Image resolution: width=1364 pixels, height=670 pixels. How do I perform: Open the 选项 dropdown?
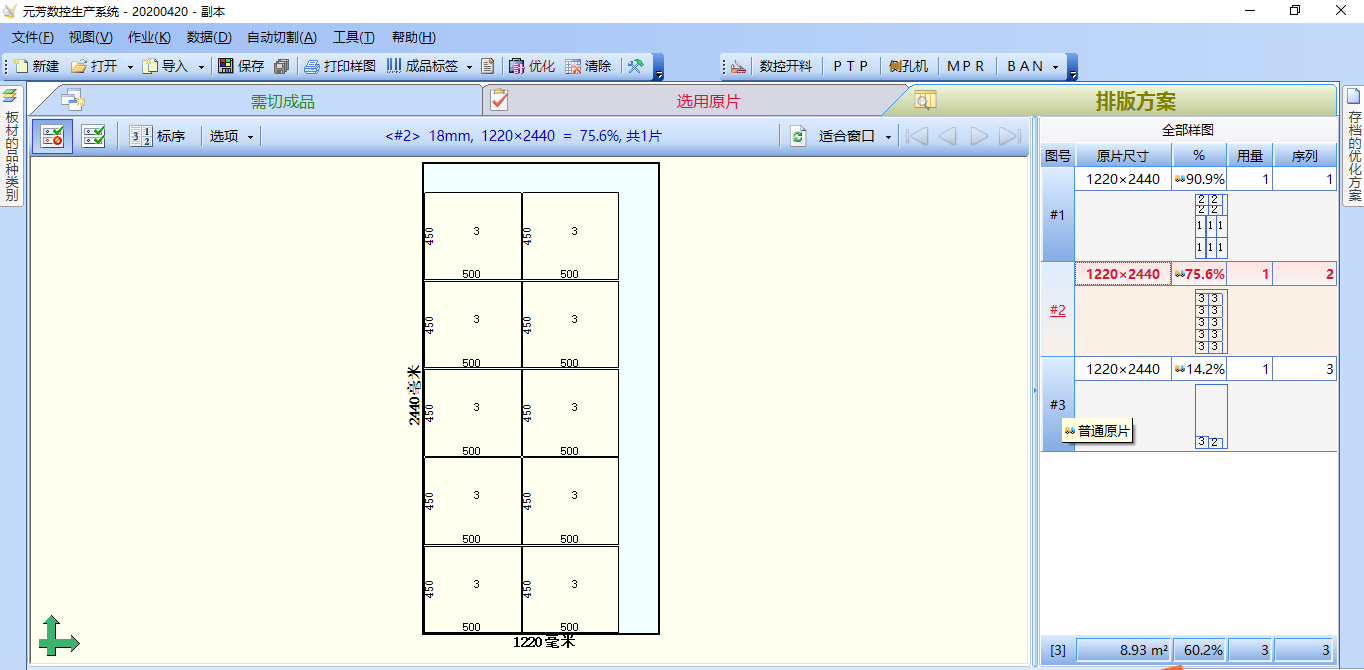pos(231,136)
